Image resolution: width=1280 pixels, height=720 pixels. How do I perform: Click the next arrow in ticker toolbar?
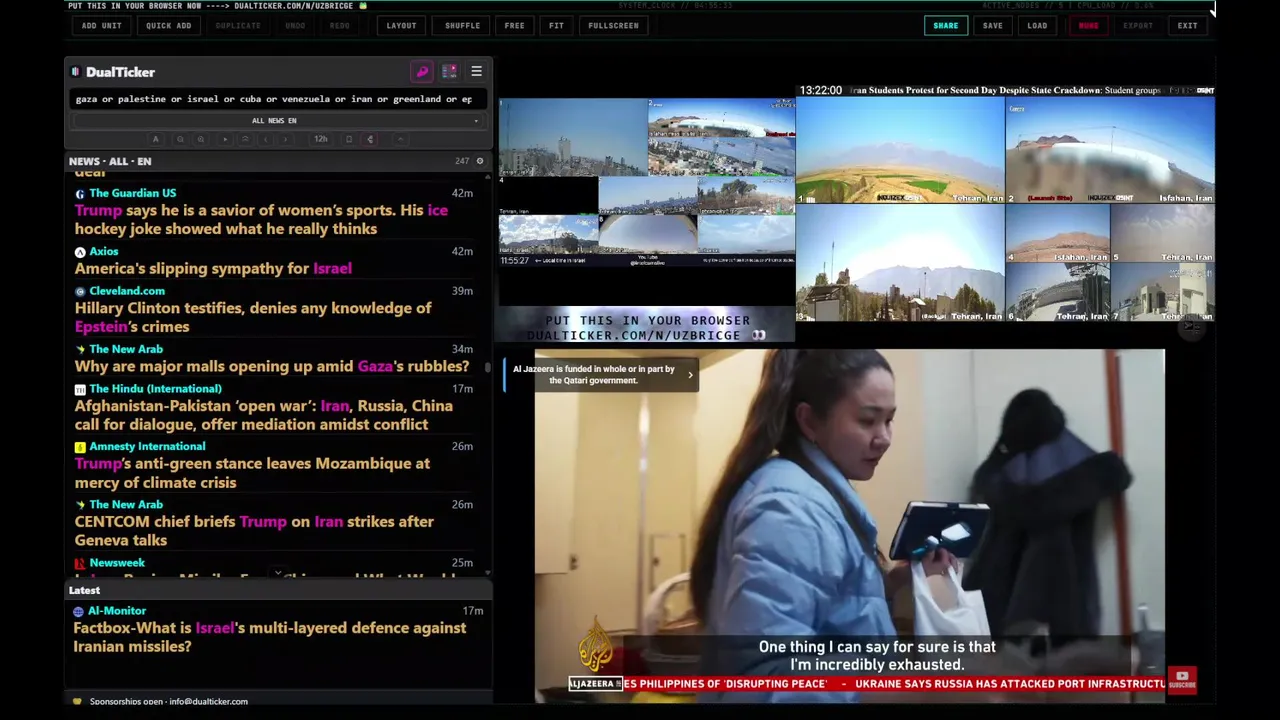coord(286,139)
